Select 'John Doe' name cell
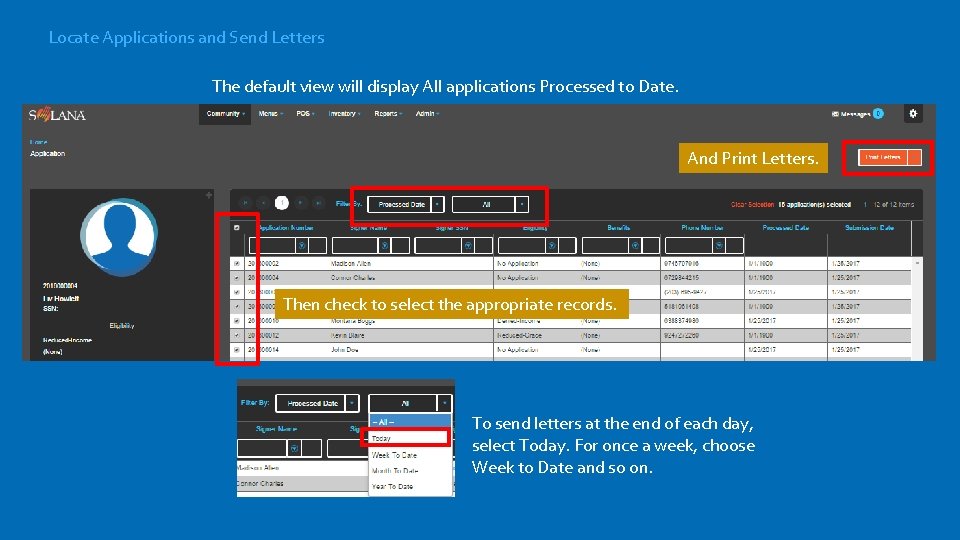 (344, 350)
